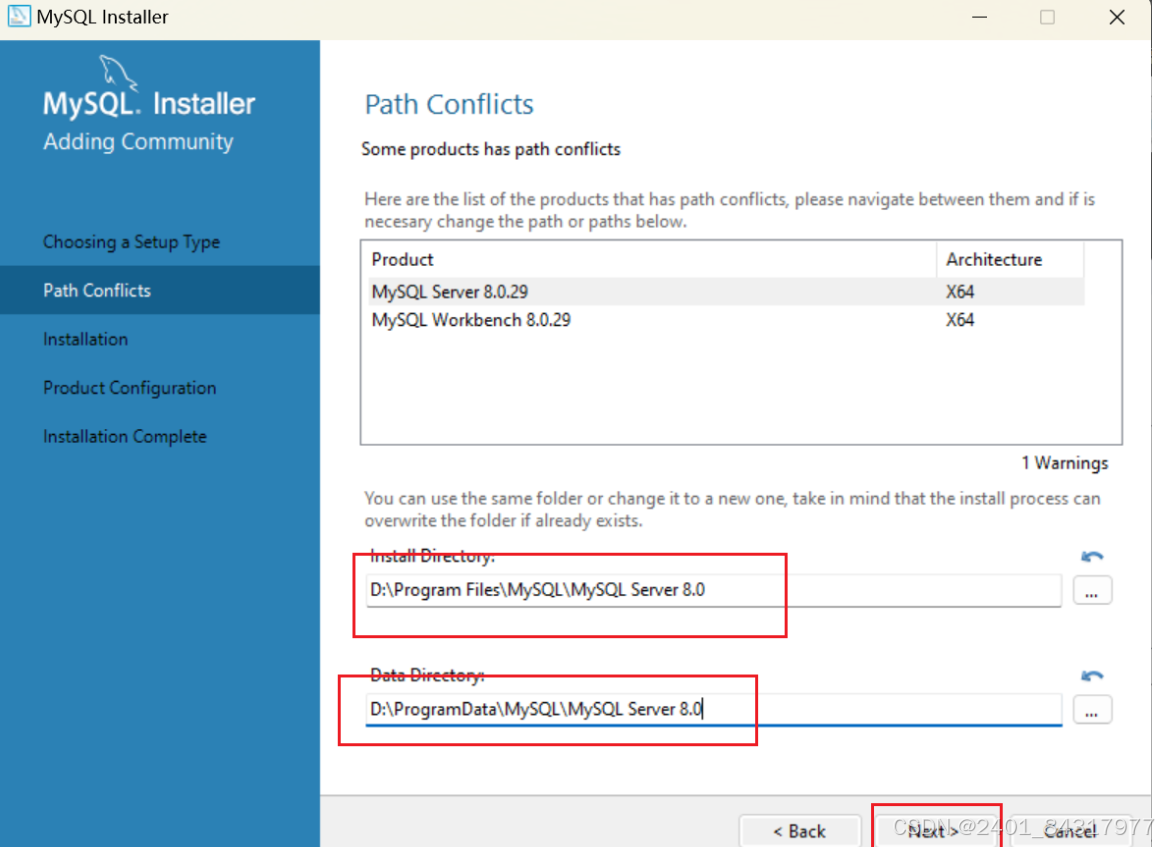Open the Path Conflicts step in sidebar
Image resolution: width=1159 pixels, height=847 pixels.
pos(160,290)
